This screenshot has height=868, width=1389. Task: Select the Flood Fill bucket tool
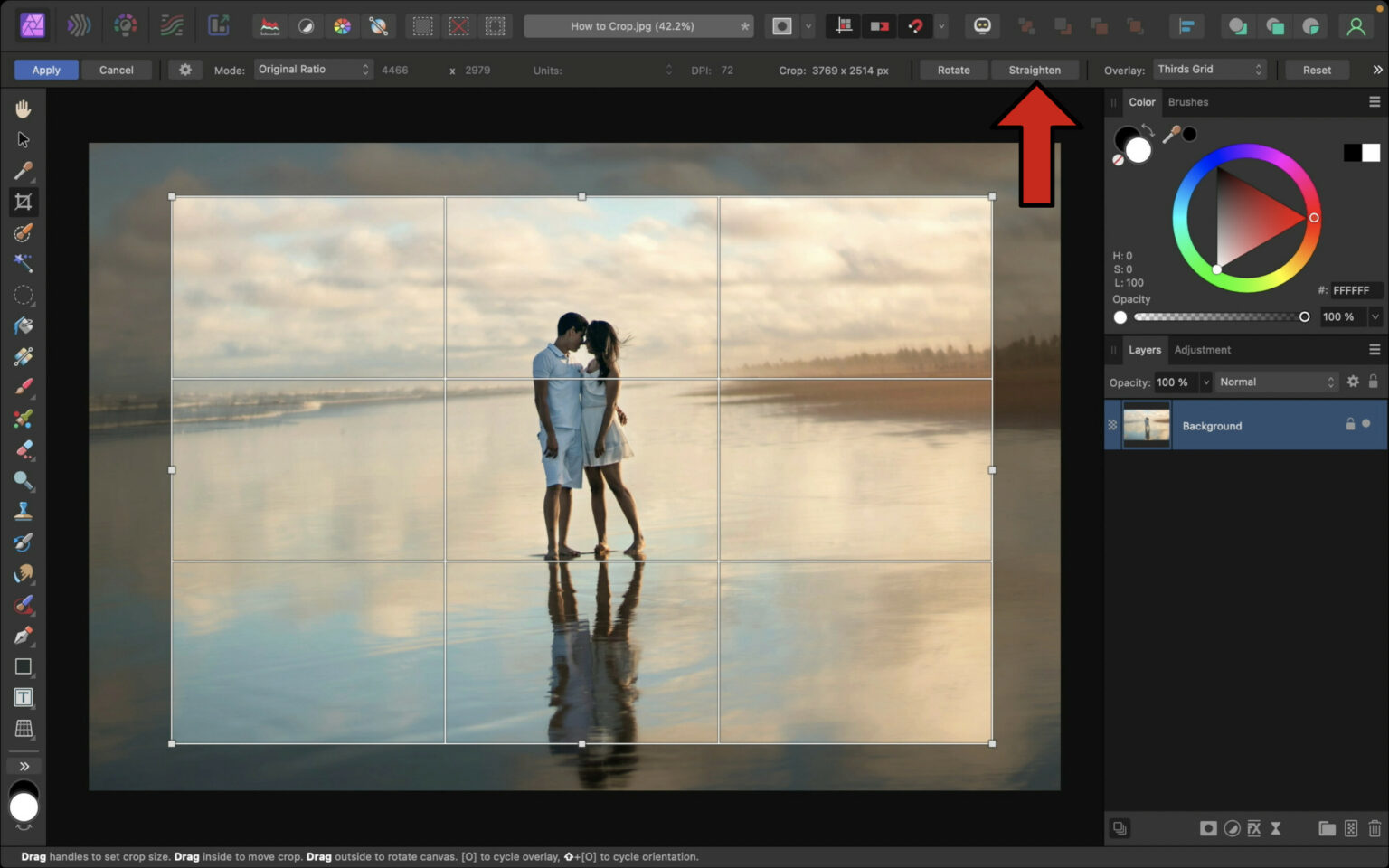tap(24, 325)
